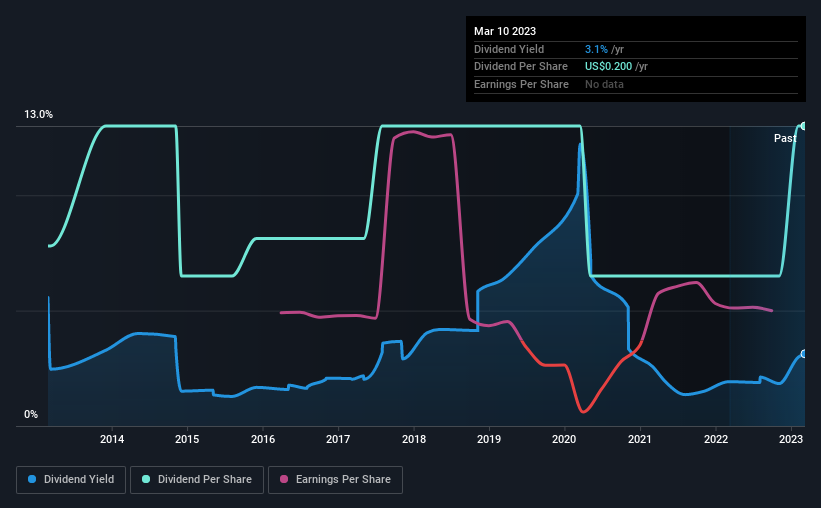
Task: Click the 13.0% y-axis label
Action: point(38,115)
